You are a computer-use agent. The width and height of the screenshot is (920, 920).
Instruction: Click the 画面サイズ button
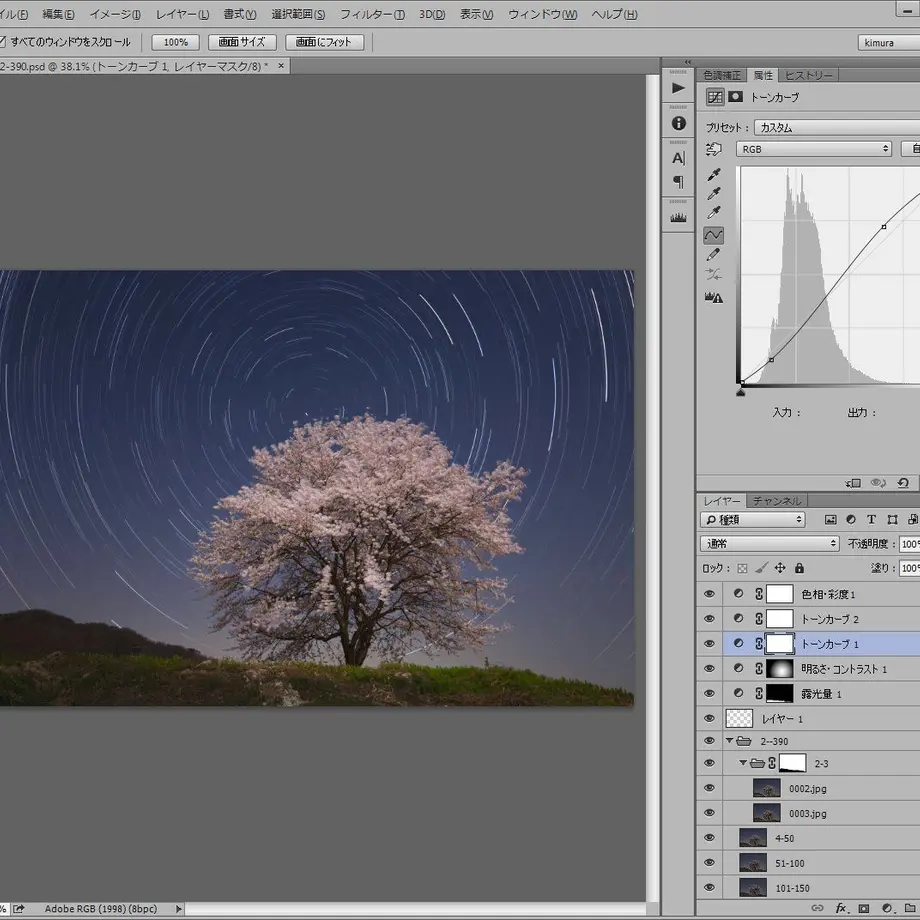(242, 42)
